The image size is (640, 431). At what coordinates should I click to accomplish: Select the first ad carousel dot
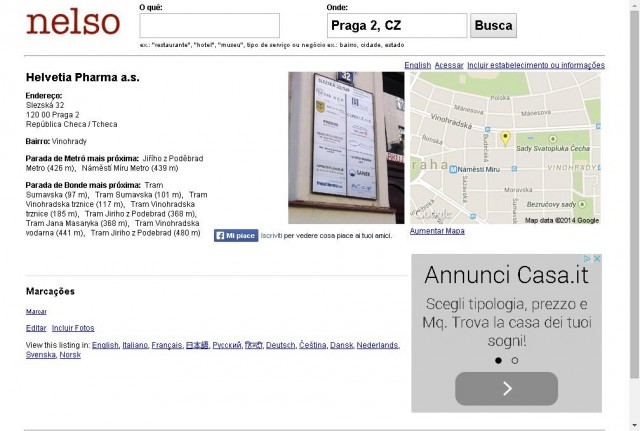click(x=498, y=360)
